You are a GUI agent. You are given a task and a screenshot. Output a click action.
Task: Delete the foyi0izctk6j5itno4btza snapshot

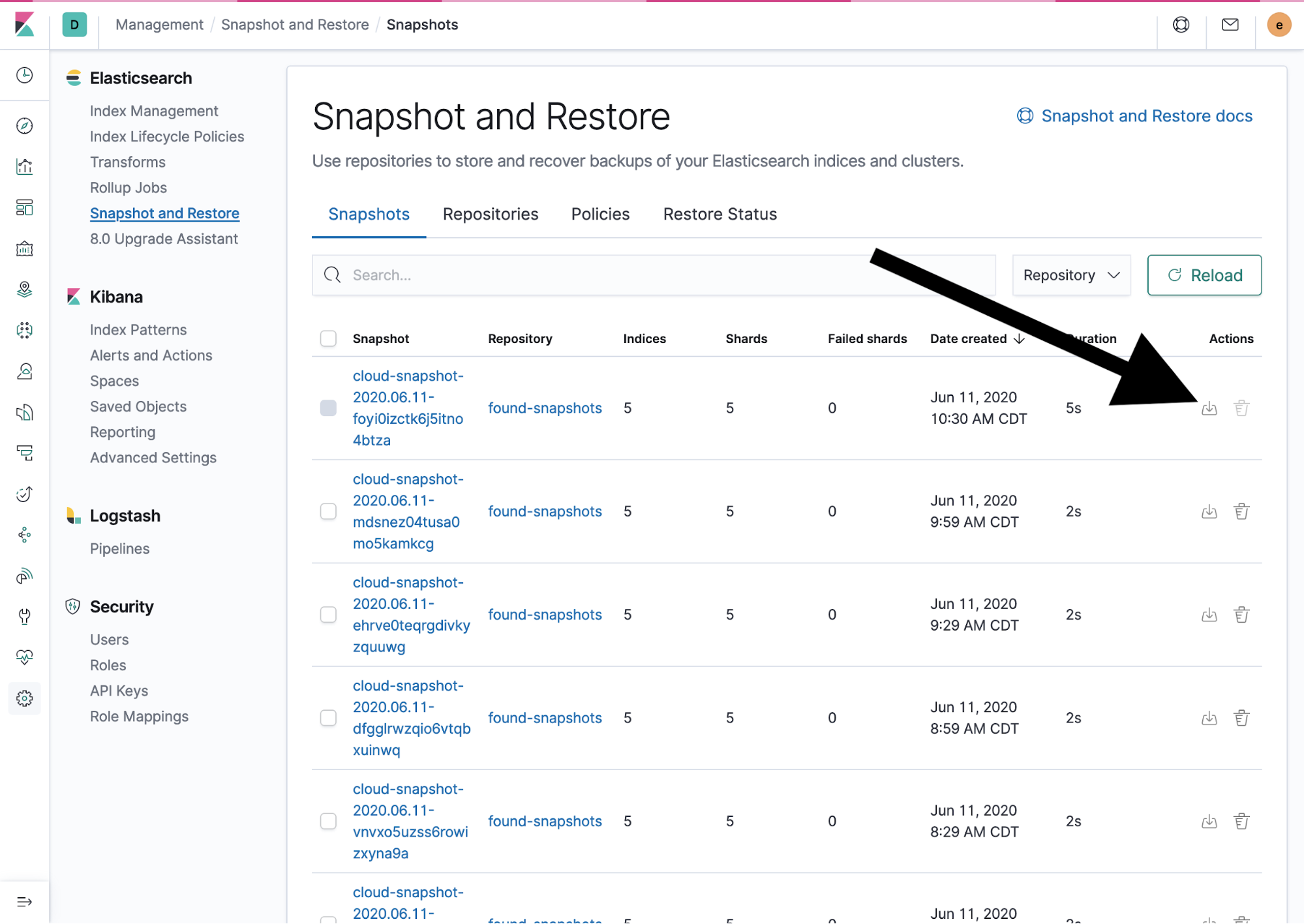click(x=1241, y=408)
